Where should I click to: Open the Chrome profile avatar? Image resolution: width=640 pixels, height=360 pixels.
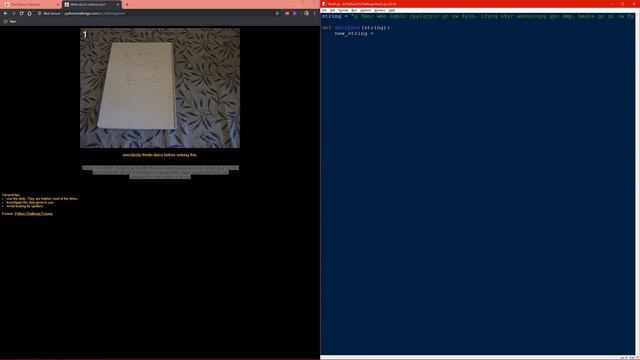pos(306,13)
